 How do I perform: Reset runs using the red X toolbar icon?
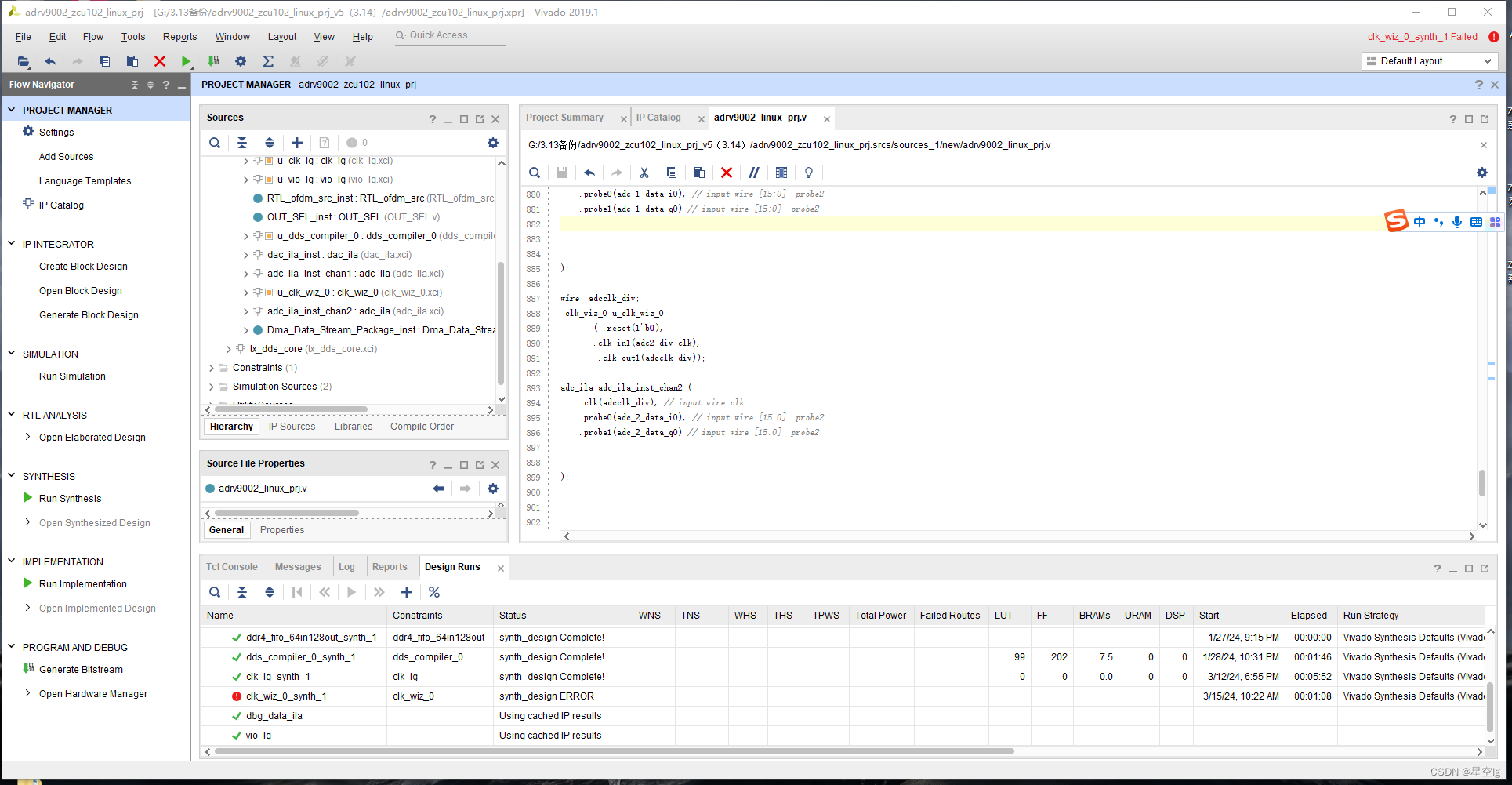coord(159,61)
